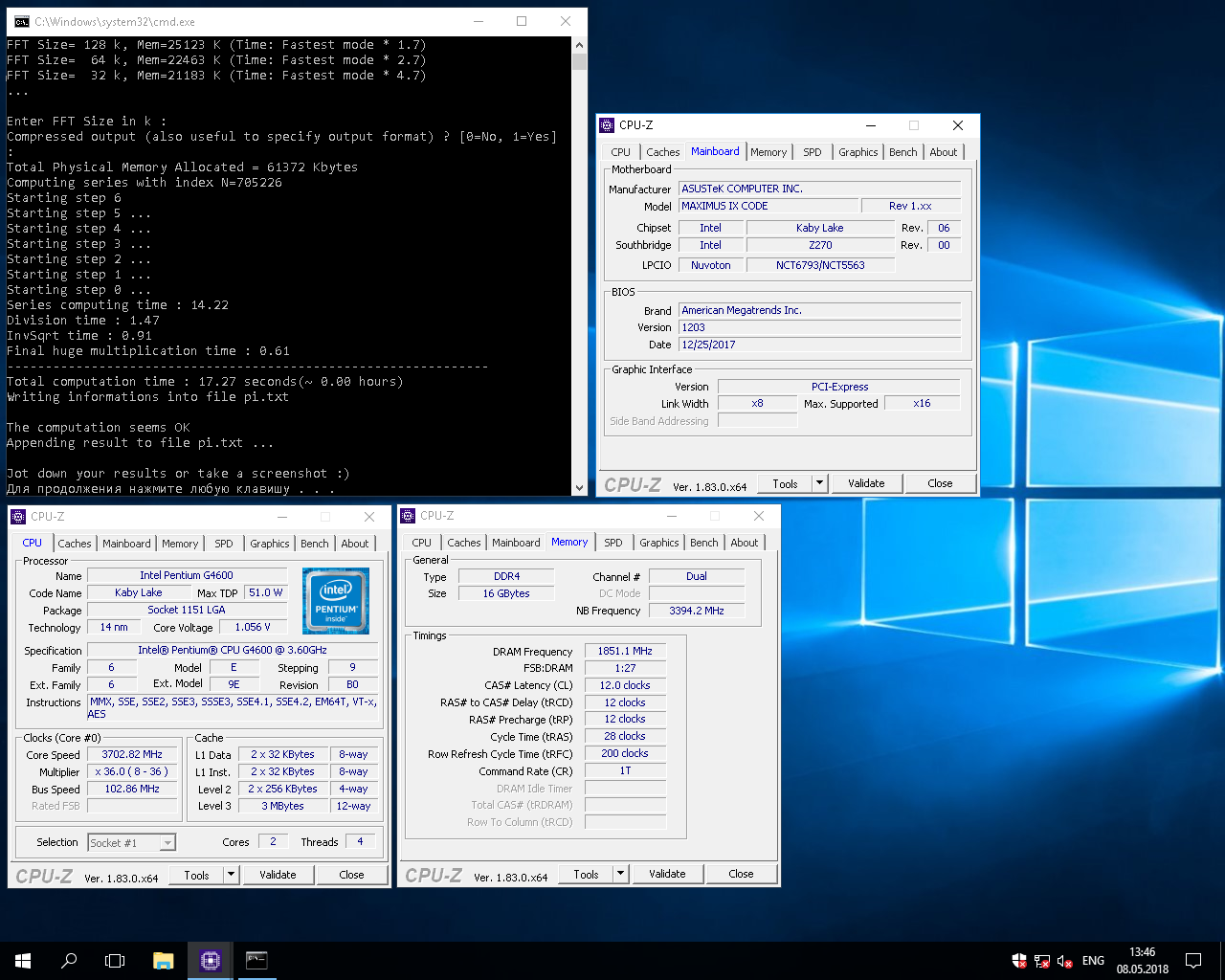Click Validate in Memory window
This screenshot has width=1225, height=980.
667,874
